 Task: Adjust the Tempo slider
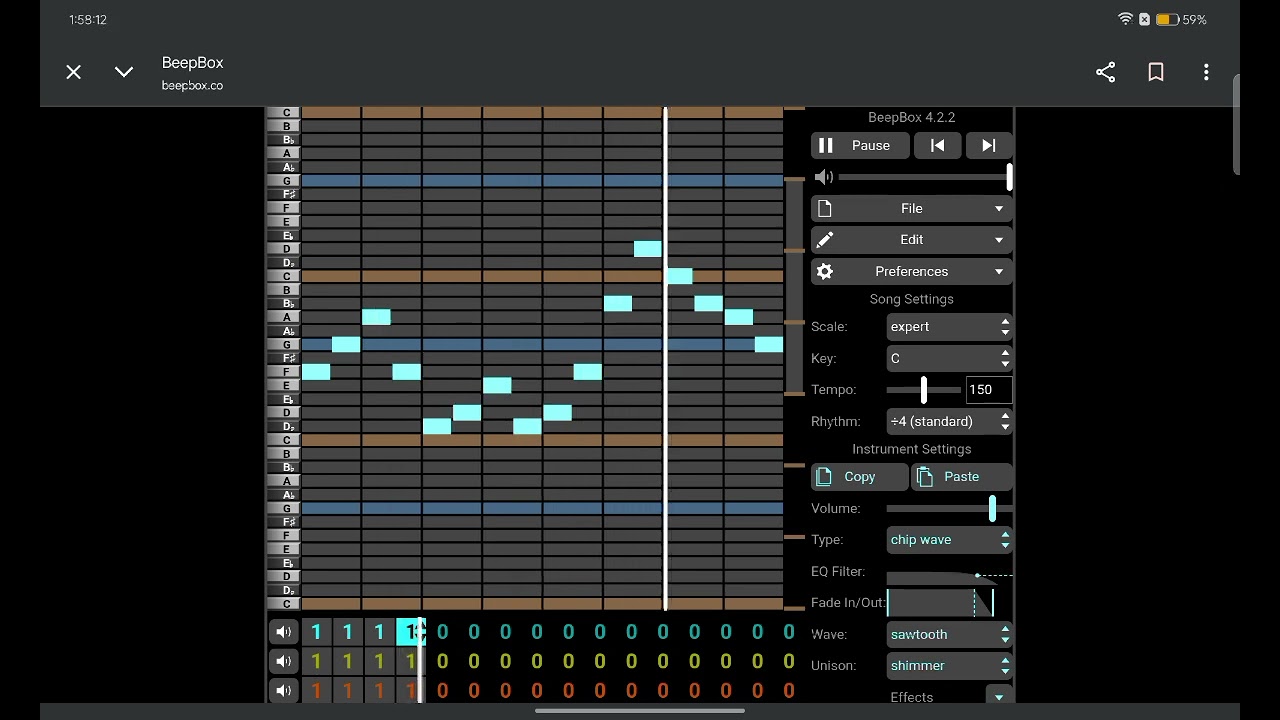coord(923,390)
